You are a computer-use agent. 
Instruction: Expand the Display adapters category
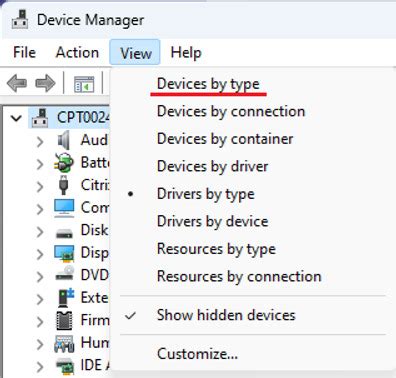[x=40, y=254]
